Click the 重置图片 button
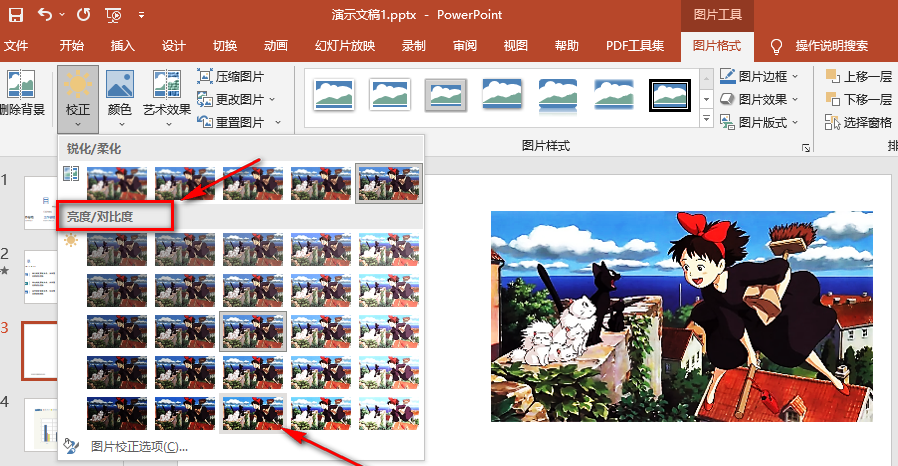Image resolution: width=898 pixels, height=466 pixels. [x=231, y=122]
